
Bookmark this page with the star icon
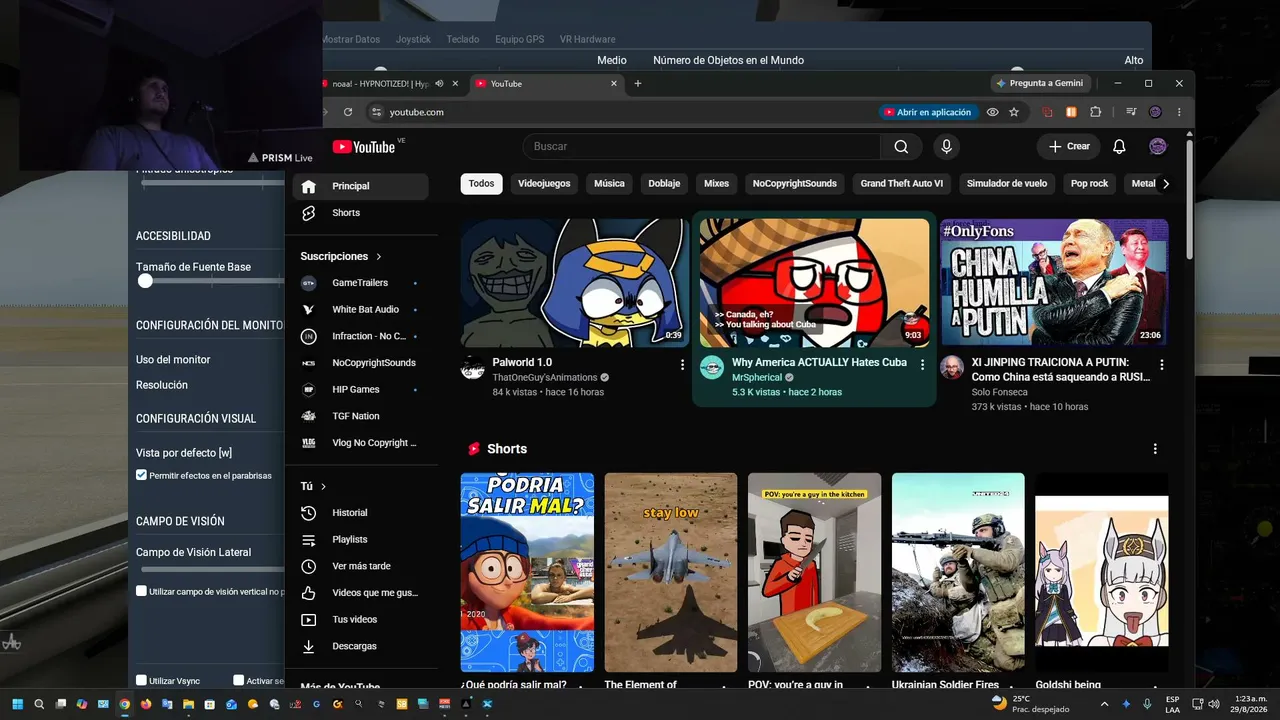(1014, 112)
